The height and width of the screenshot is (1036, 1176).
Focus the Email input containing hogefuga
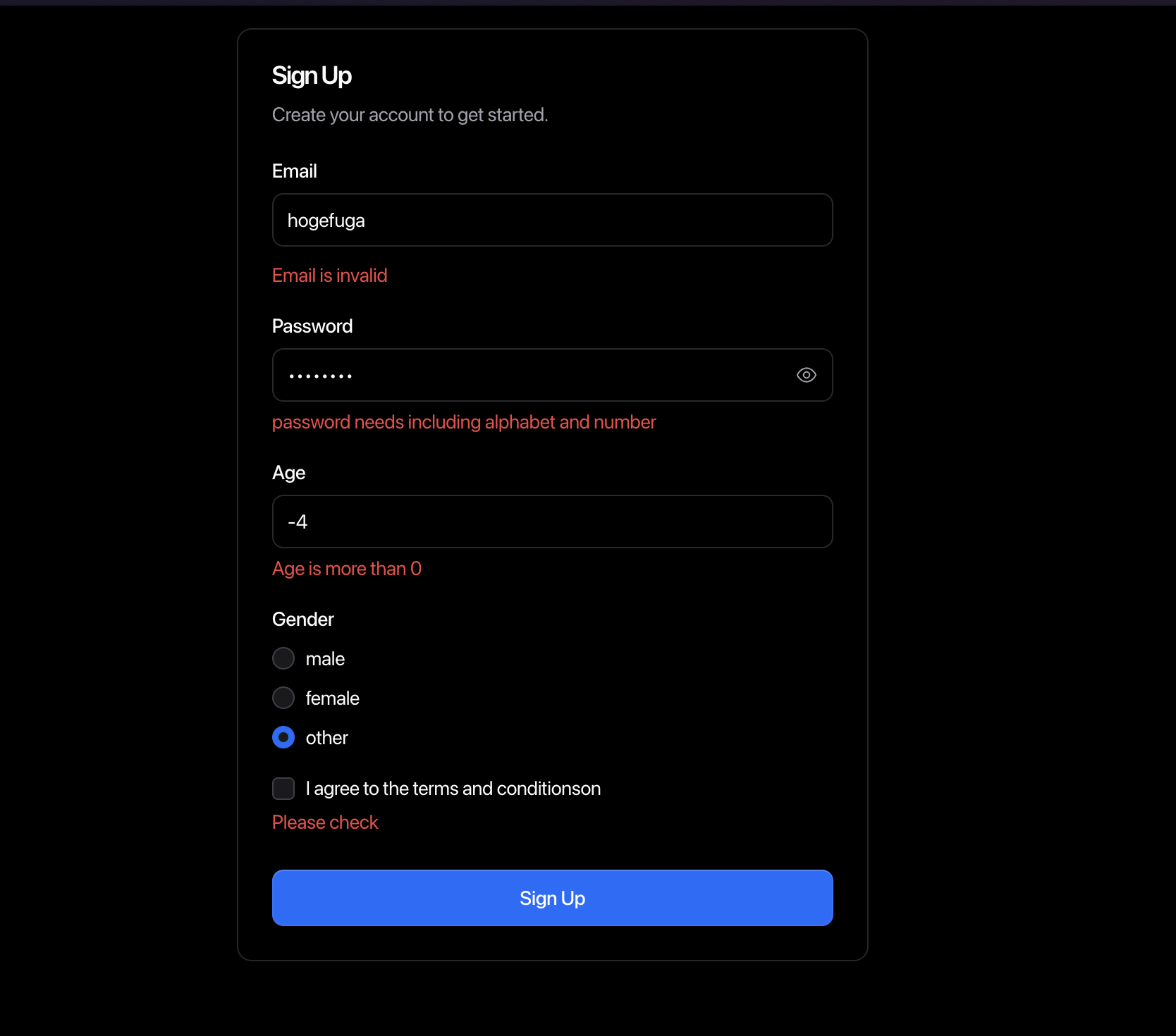pos(553,220)
